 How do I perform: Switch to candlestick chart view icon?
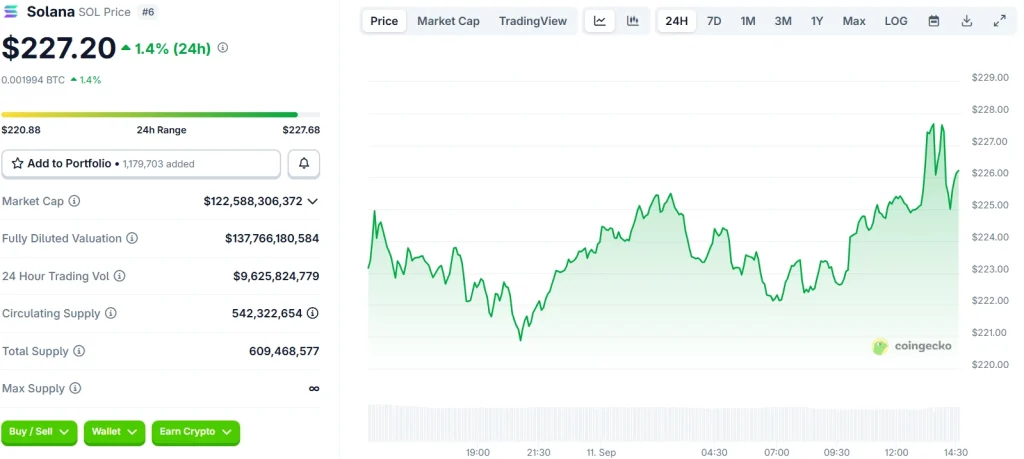tap(632, 21)
